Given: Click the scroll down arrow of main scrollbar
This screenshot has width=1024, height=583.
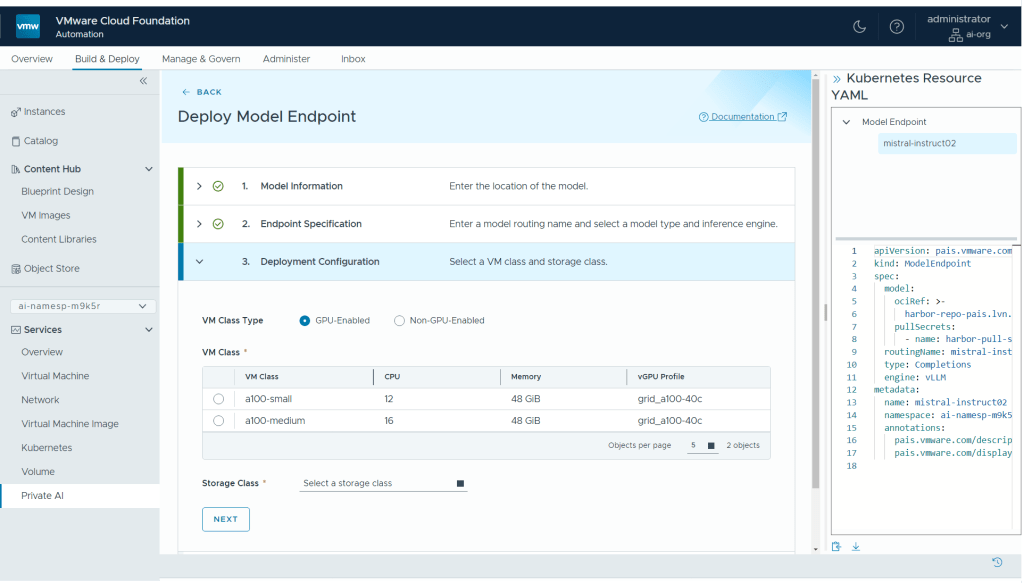Looking at the screenshot, I should pyautogui.click(x=815, y=550).
